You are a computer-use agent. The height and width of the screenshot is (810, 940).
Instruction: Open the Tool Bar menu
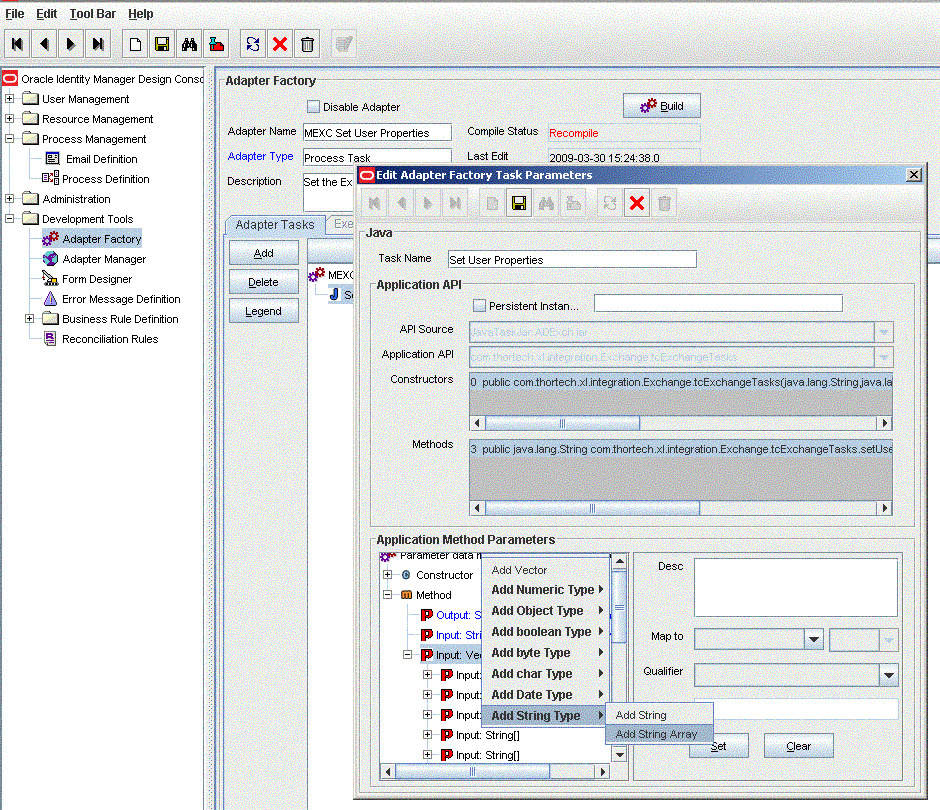pyautogui.click(x=92, y=14)
